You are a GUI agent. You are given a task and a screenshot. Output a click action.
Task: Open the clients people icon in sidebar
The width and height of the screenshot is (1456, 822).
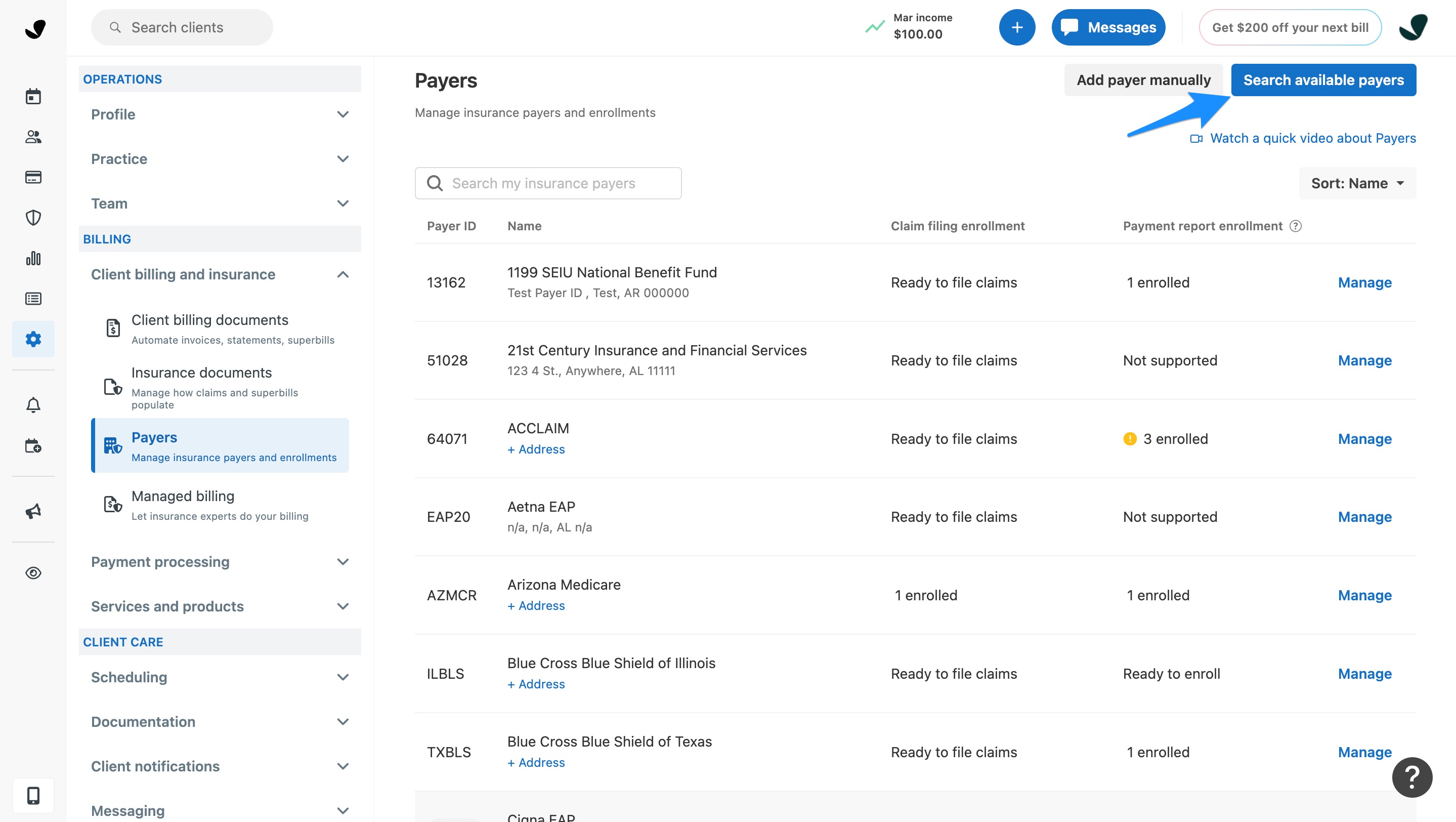click(33, 137)
